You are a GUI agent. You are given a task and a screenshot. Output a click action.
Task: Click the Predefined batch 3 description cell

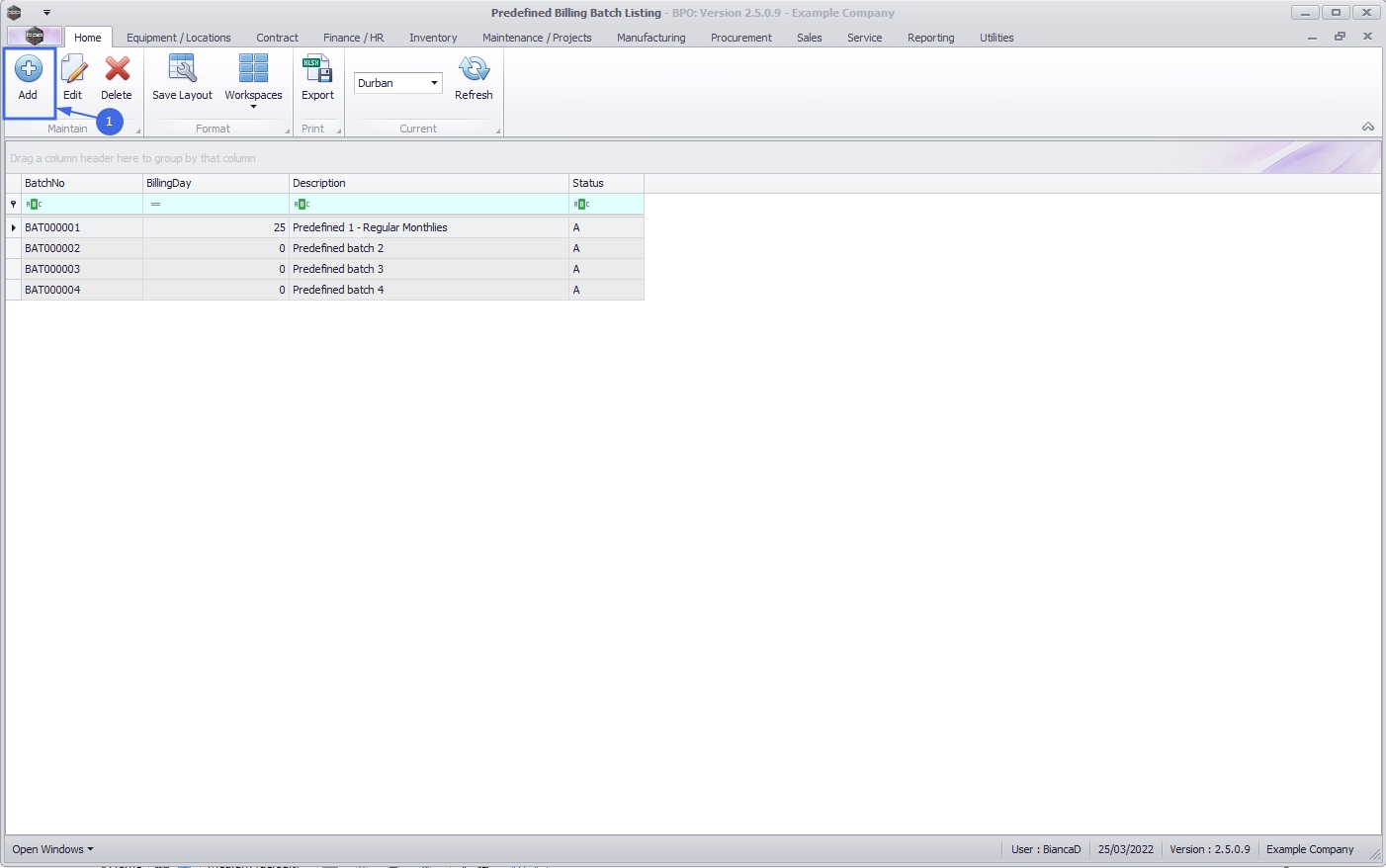click(429, 269)
